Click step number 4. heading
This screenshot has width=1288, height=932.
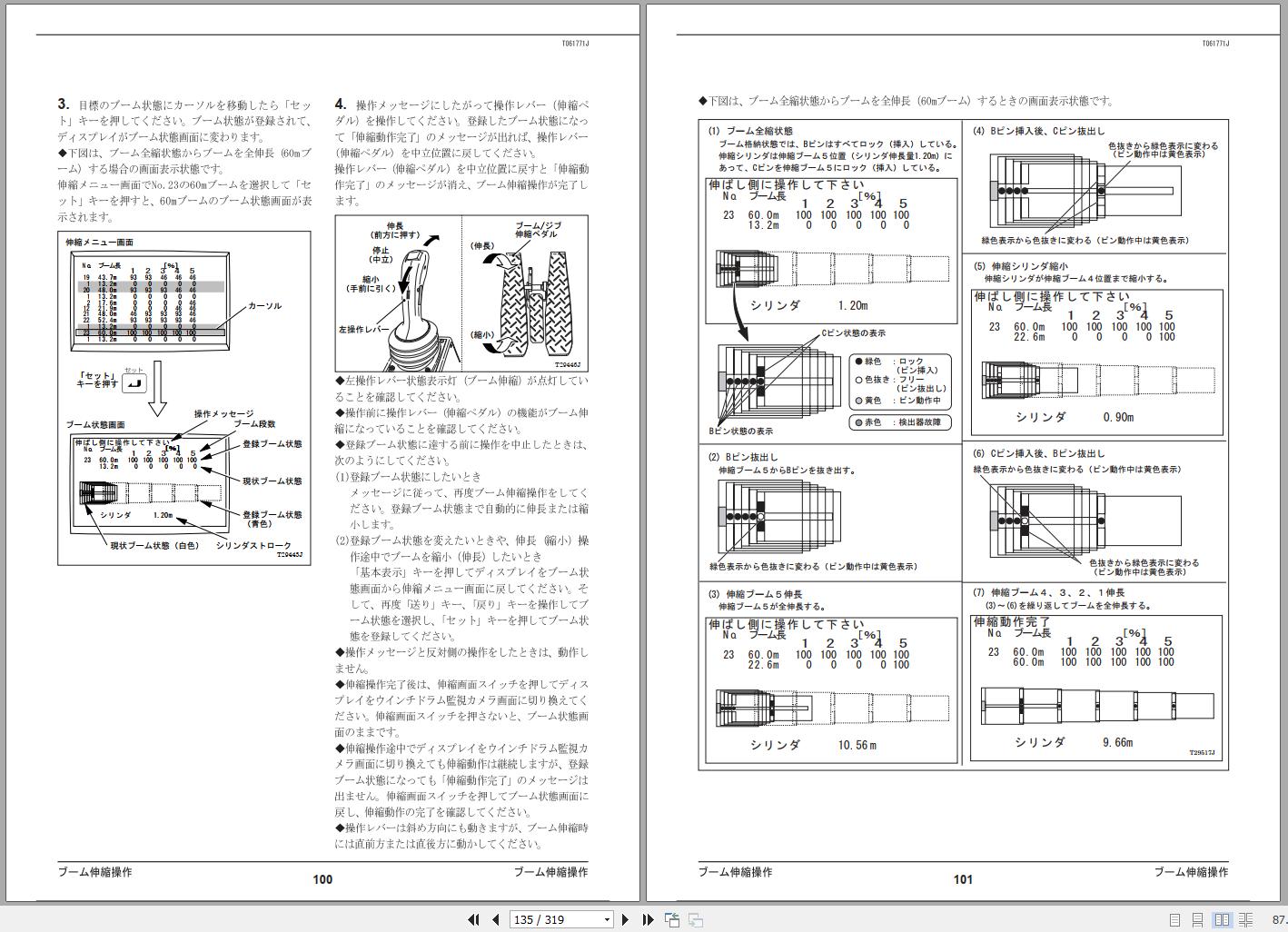[x=341, y=105]
